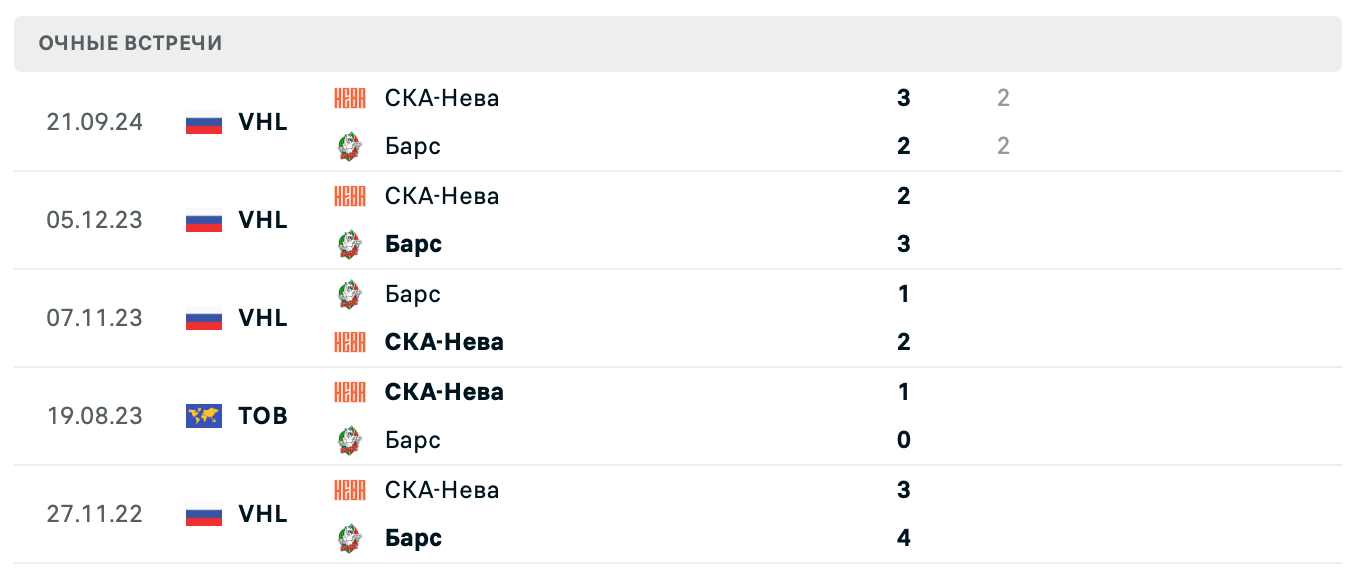Click the СКА-Нева emblem in the 05.12.23 match
1360x586 pixels.
click(350, 195)
